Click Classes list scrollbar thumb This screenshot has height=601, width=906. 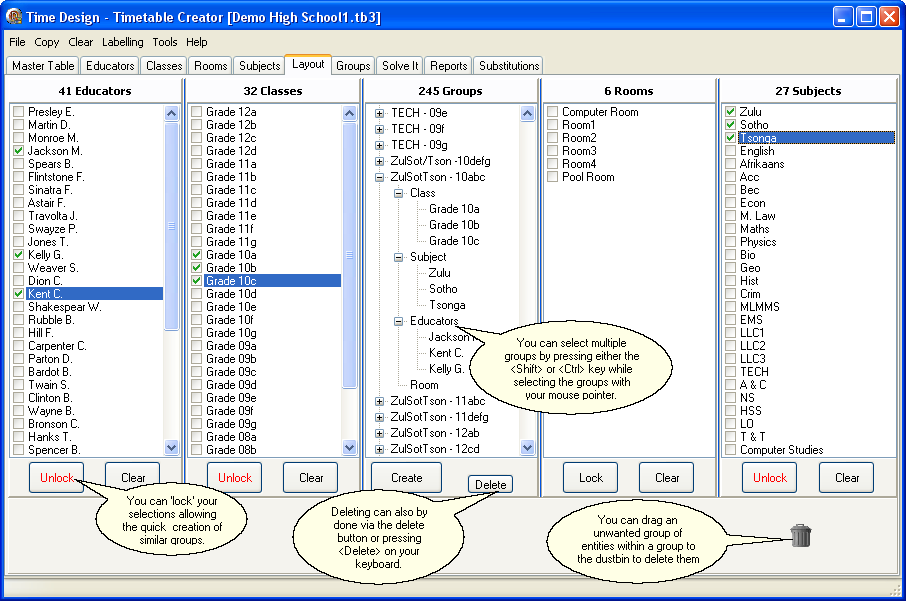[350, 255]
